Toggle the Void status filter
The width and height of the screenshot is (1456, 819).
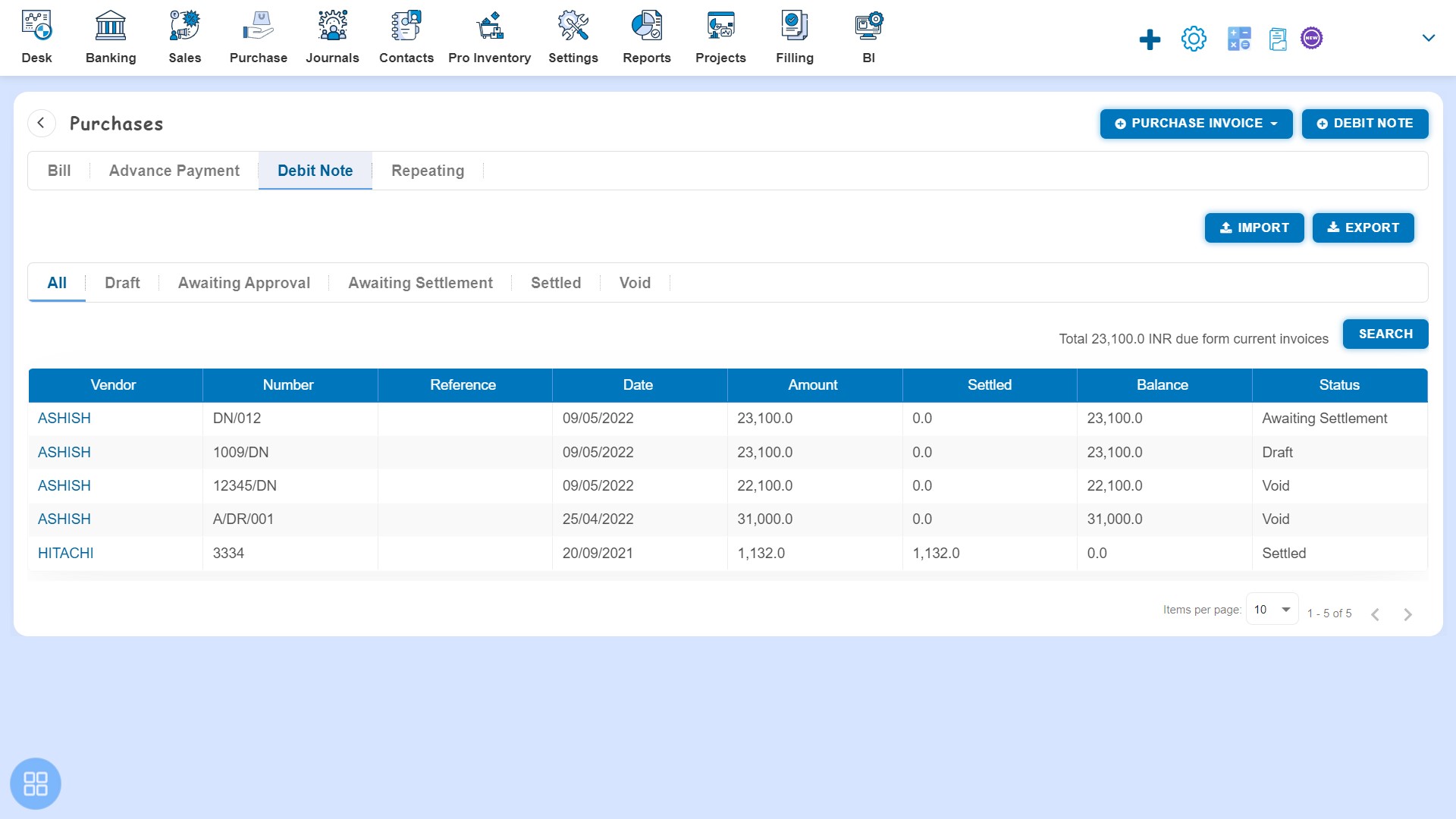pyautogui.click(x=635, y=283)
